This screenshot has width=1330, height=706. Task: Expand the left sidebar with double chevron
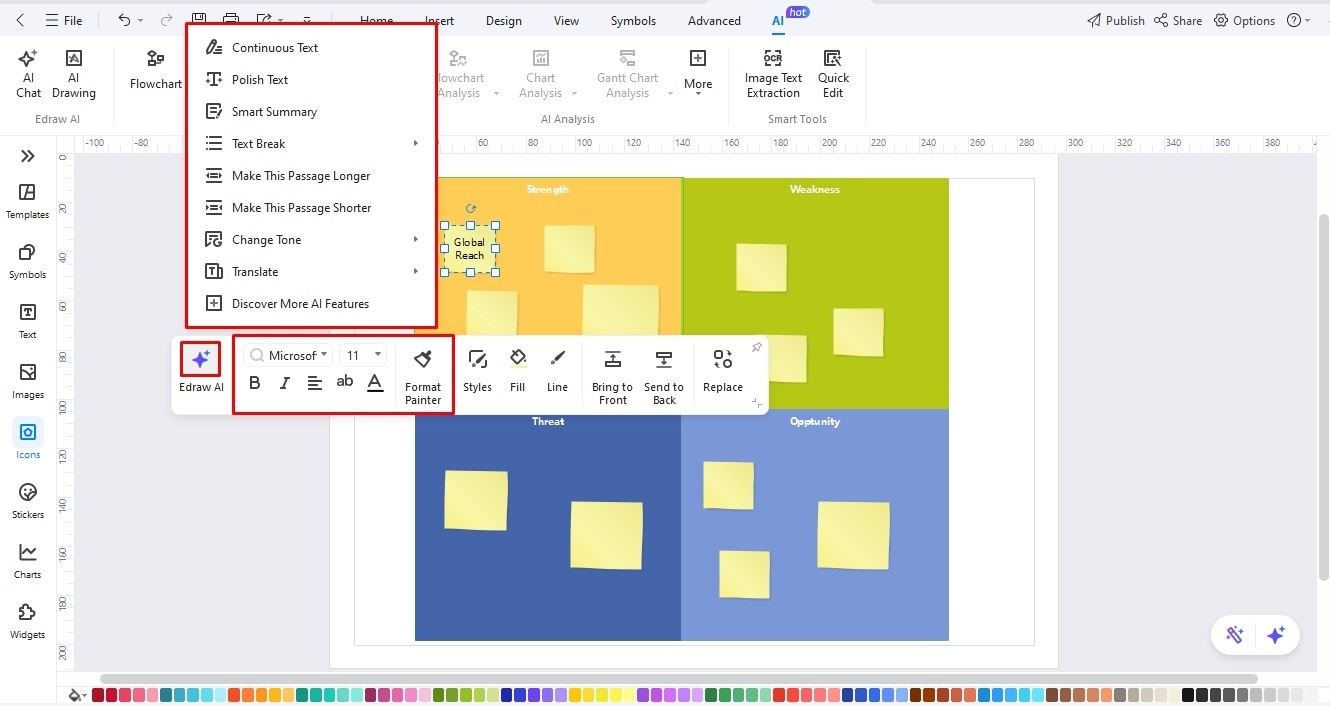pyautogui.click(x=27, y=156)
